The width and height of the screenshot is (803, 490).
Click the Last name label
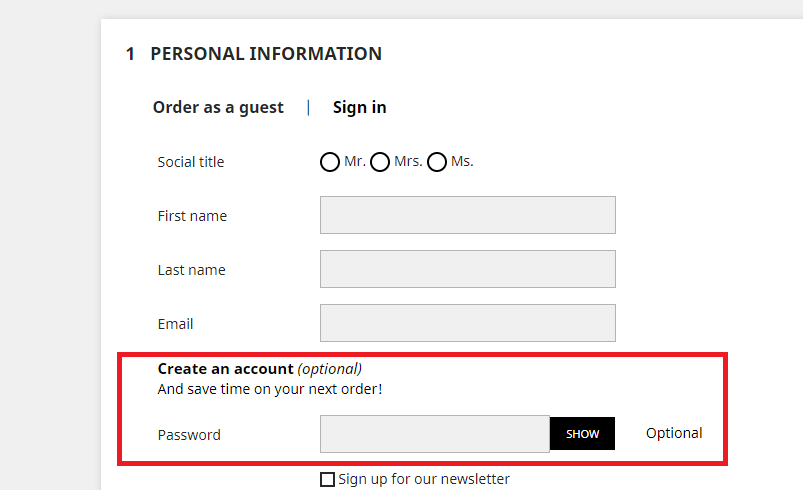[x=191, y=270]
